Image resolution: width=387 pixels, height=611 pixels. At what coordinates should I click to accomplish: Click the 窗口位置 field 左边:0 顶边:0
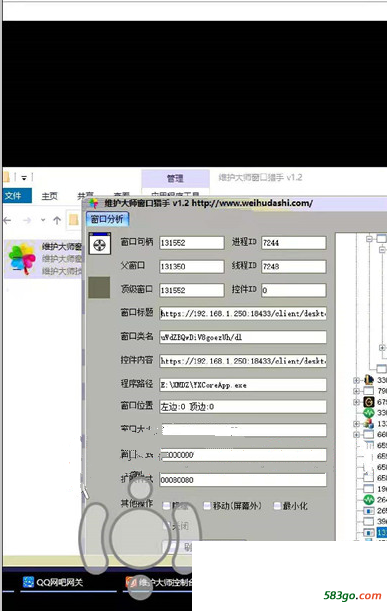pos(243,407)
